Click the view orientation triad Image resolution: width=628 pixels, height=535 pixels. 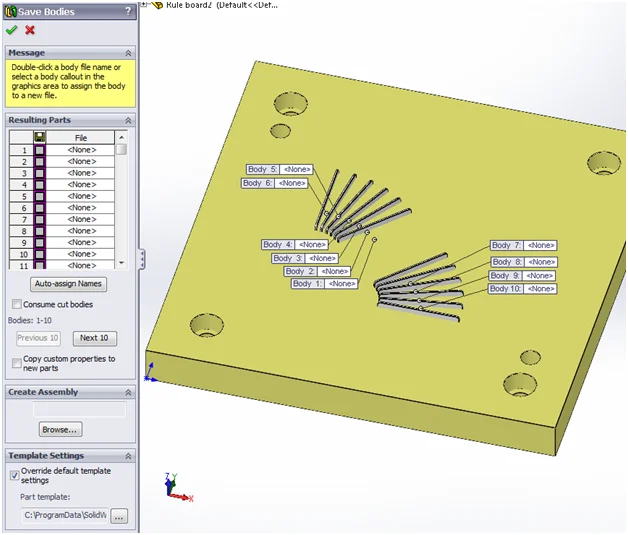click(x=177, y=487)
